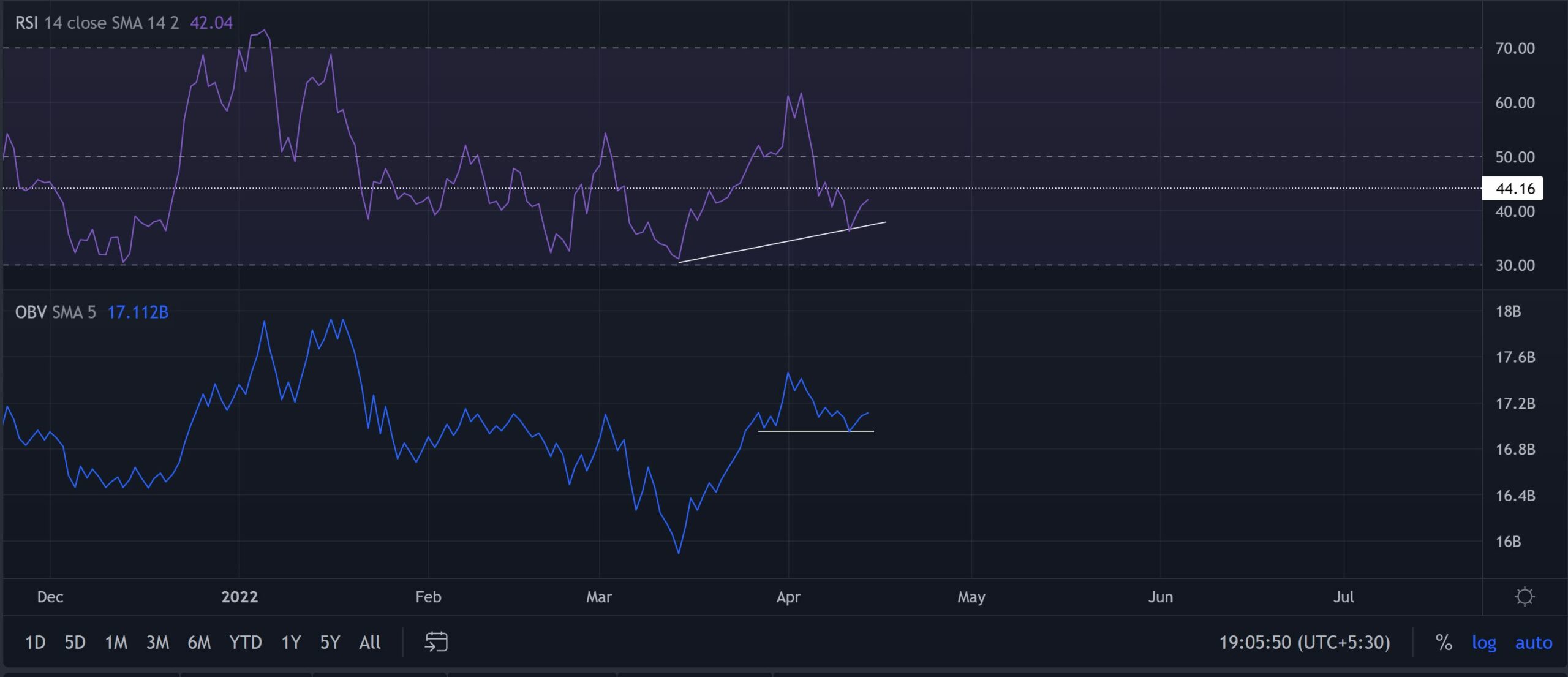Toggle percent scale mode

1444,642
